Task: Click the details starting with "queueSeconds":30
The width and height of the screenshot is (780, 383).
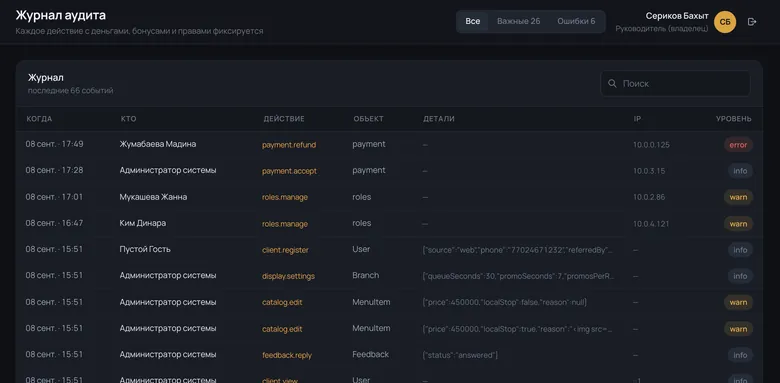Action: tap(518, 276)
